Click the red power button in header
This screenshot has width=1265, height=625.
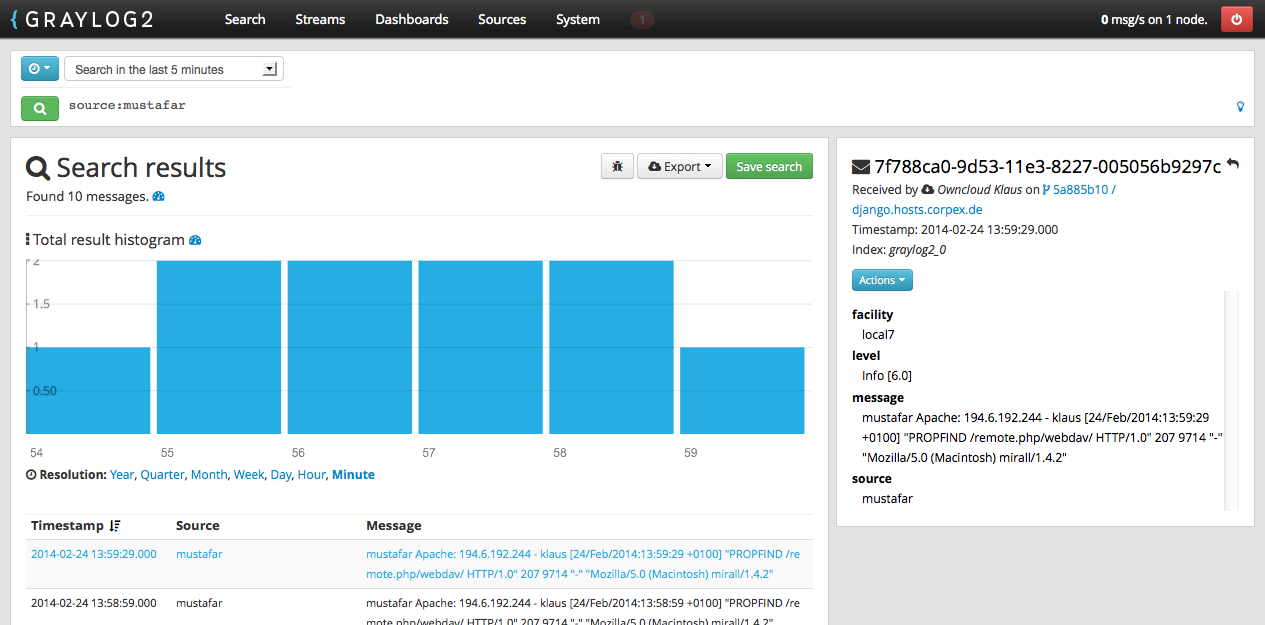coord(1236,19)
